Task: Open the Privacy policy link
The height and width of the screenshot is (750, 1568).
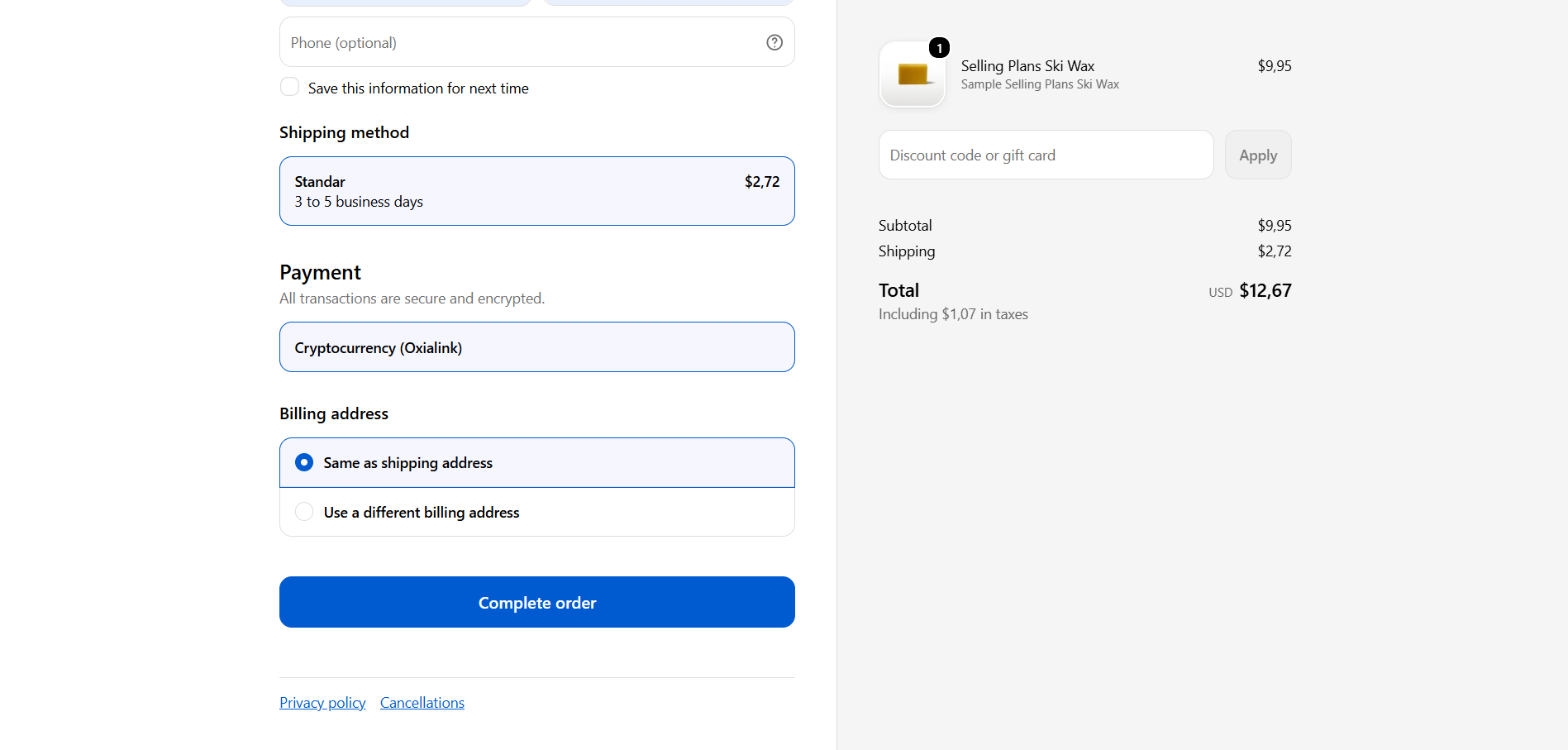Action: [322, 703]
